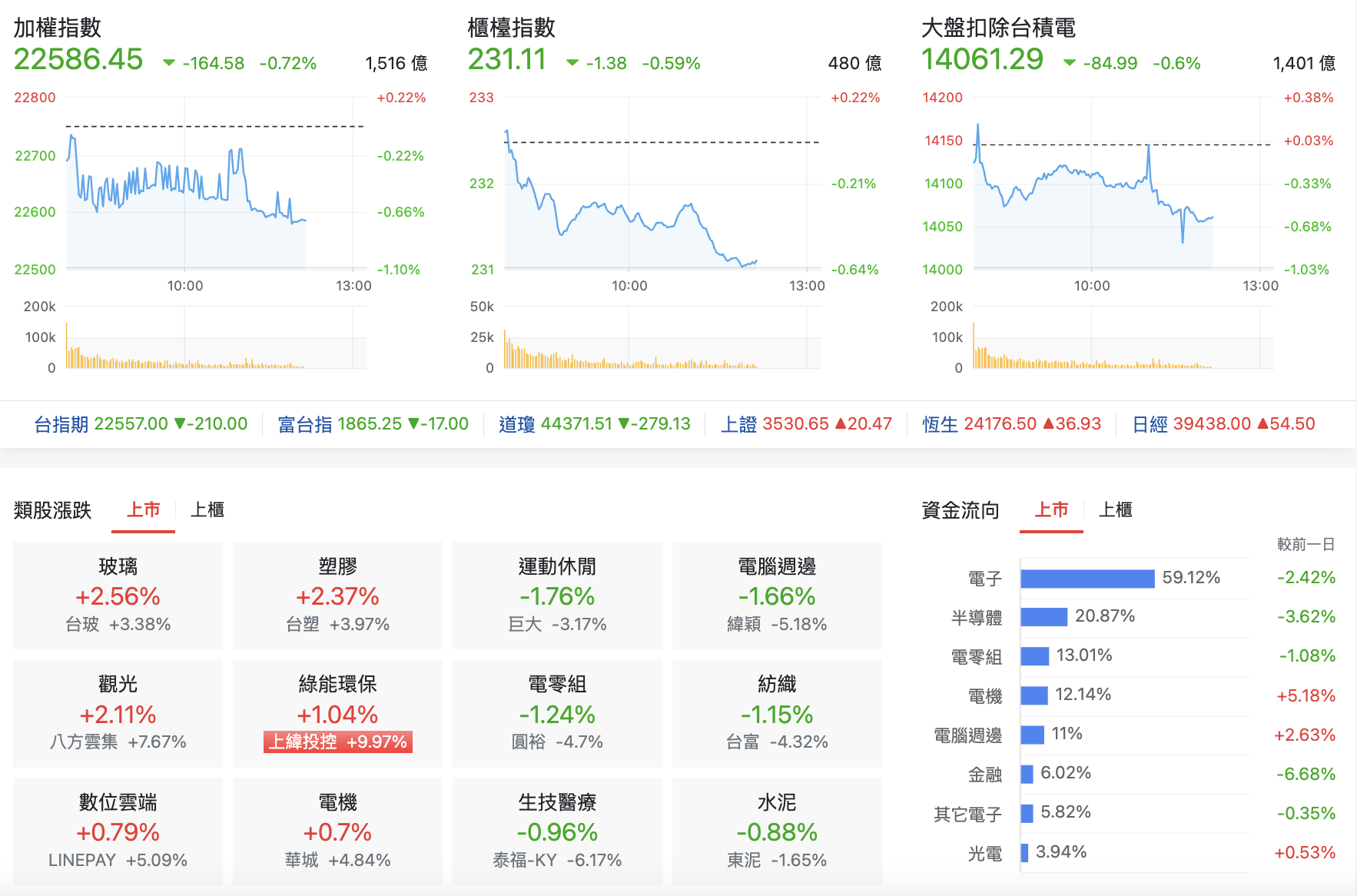Screen dimensions: 1357x896
Task: Click the 大盤扣除台積電 intraday line chart
Action: (x=1123, y=183)
